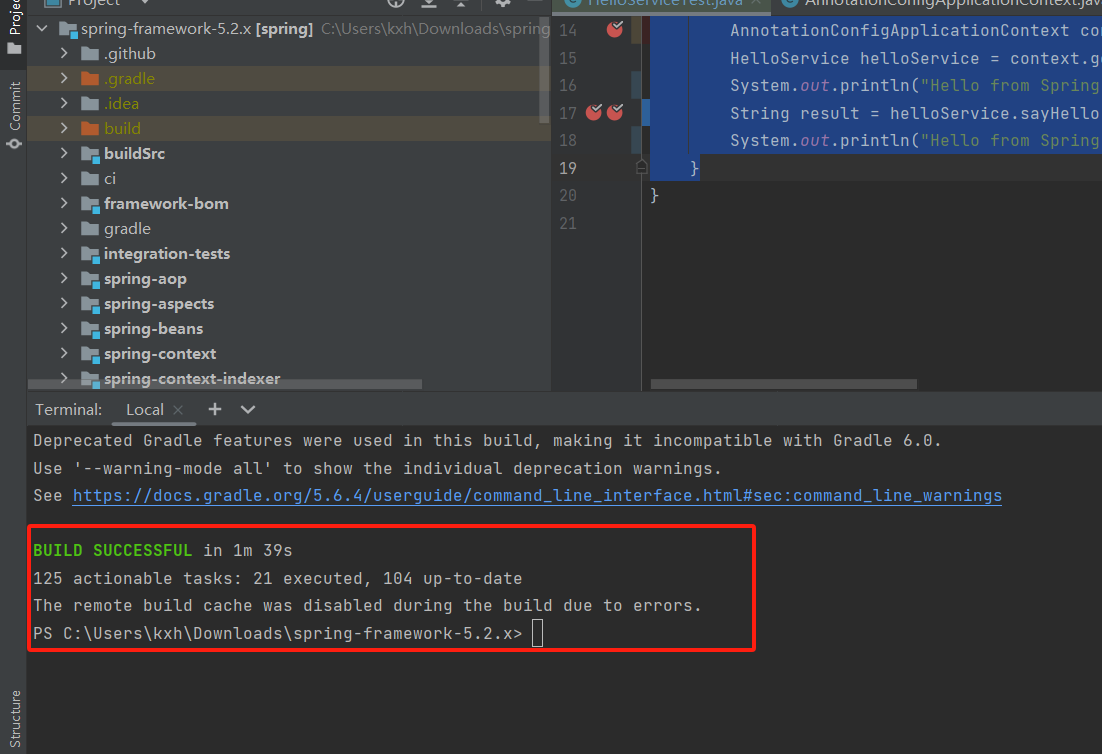Select the build folder label
The height and width of the screenshot is (754, 1102).
tap(122, 129)
